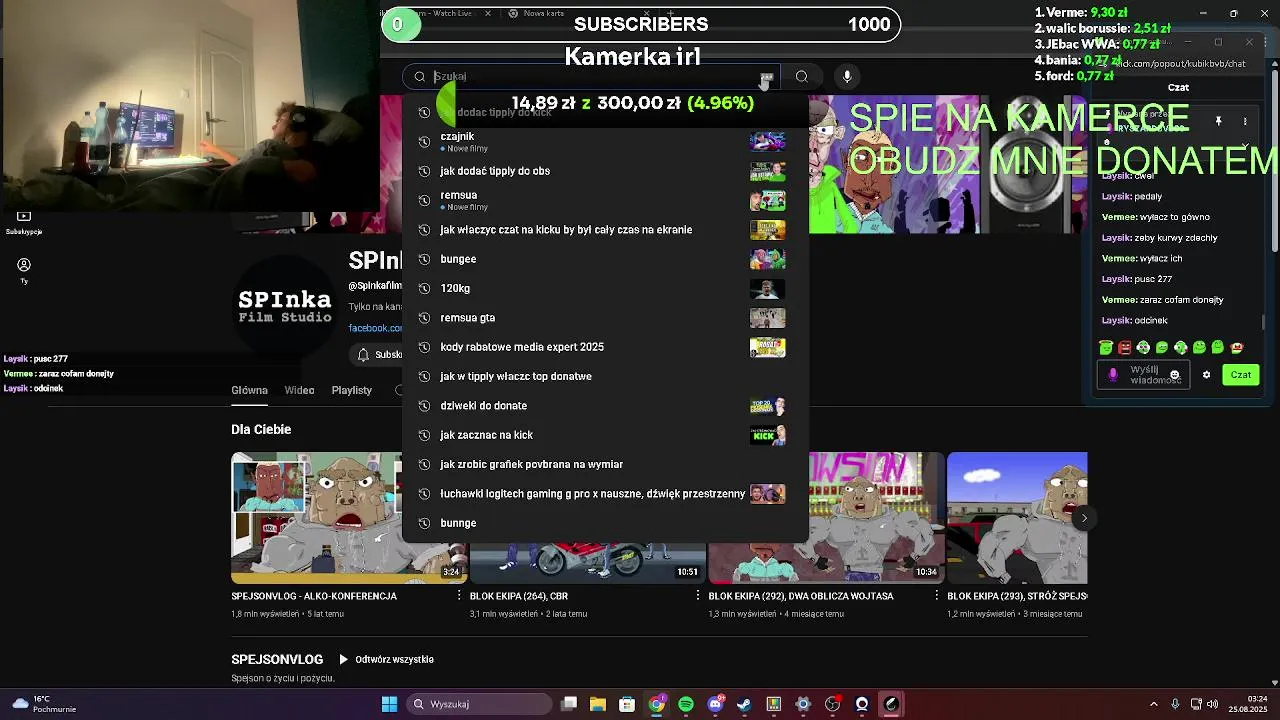
Task: Switch to the Wideo channel tab
Action: [x=299, y=390]
